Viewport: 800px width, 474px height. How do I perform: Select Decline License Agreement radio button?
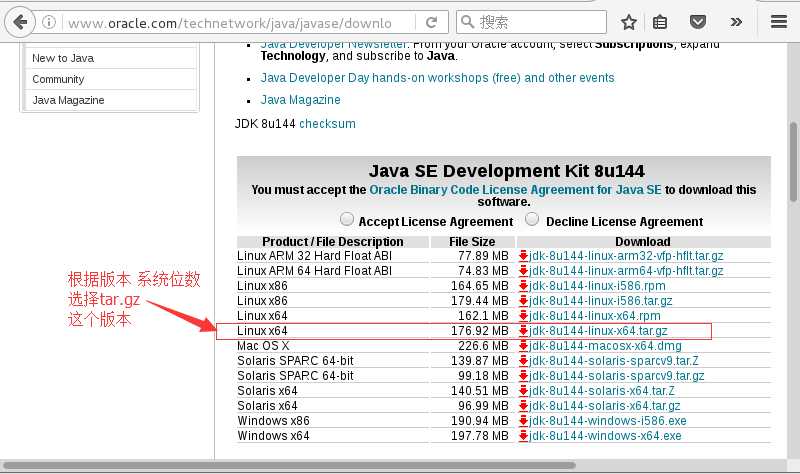tap(532, 219)
